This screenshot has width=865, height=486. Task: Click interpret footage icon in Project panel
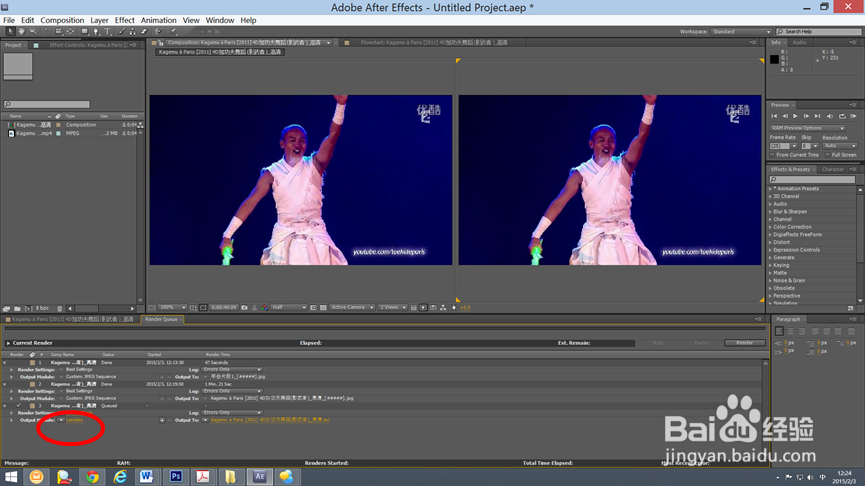click(x=6, y=308)
